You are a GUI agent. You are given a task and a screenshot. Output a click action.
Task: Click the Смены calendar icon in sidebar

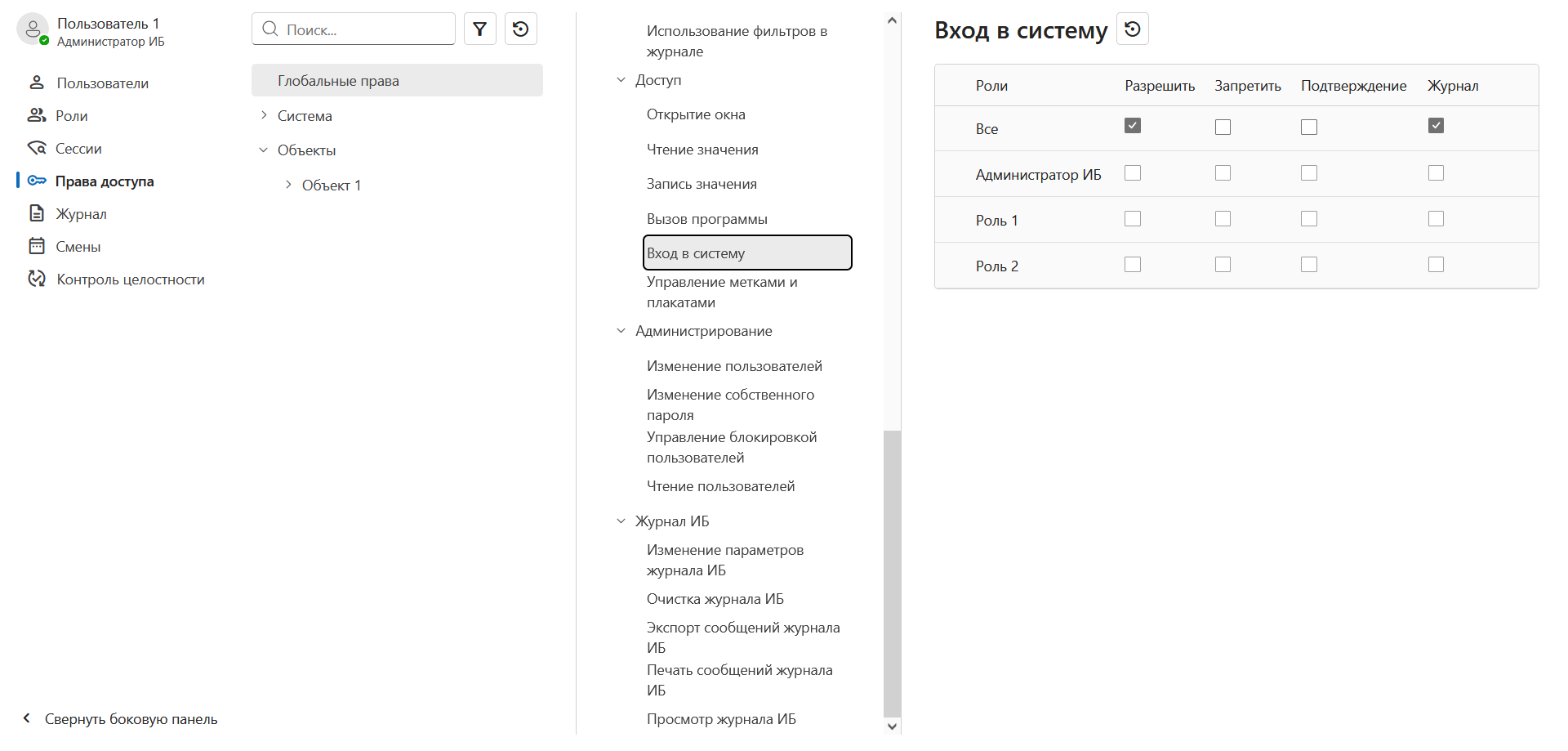point(37,246)
